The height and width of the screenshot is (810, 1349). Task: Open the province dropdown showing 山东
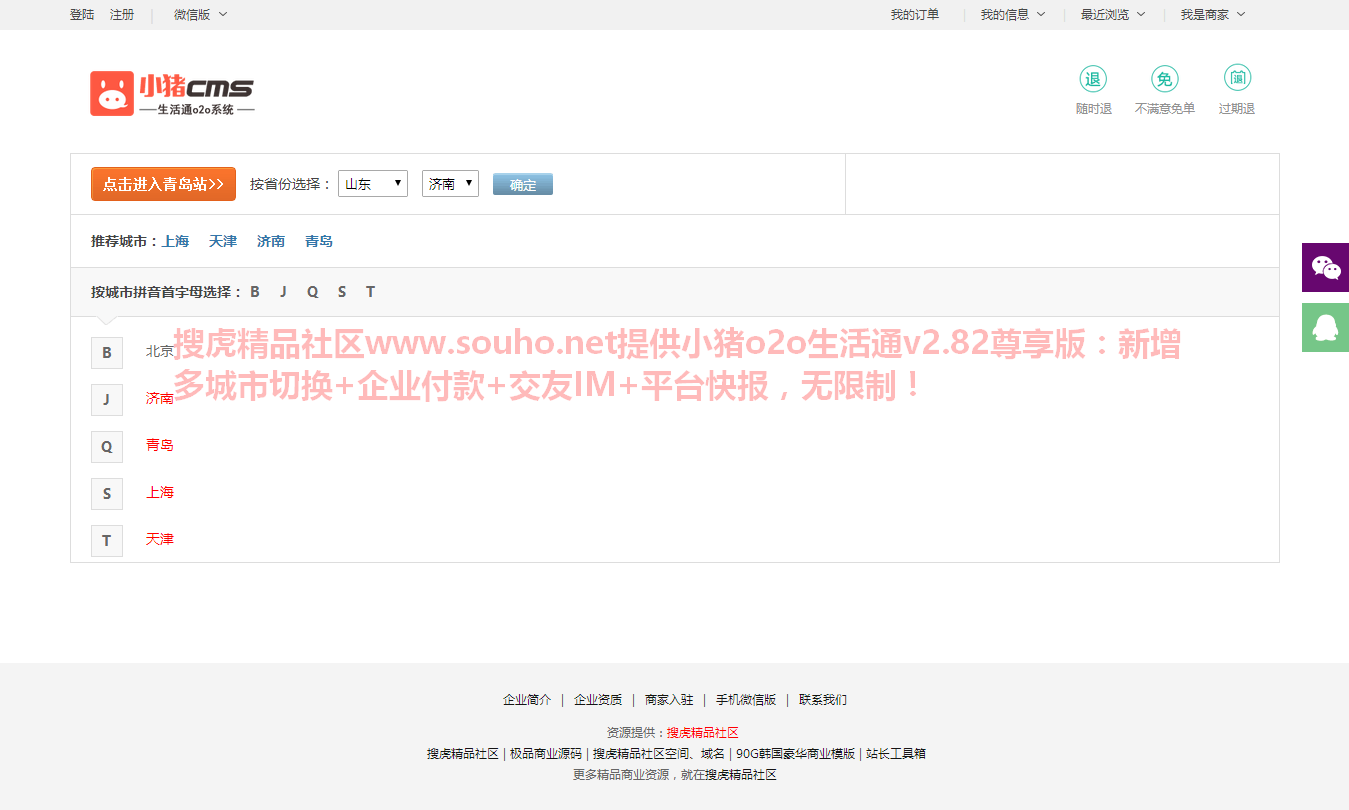[x=373, y=183]
